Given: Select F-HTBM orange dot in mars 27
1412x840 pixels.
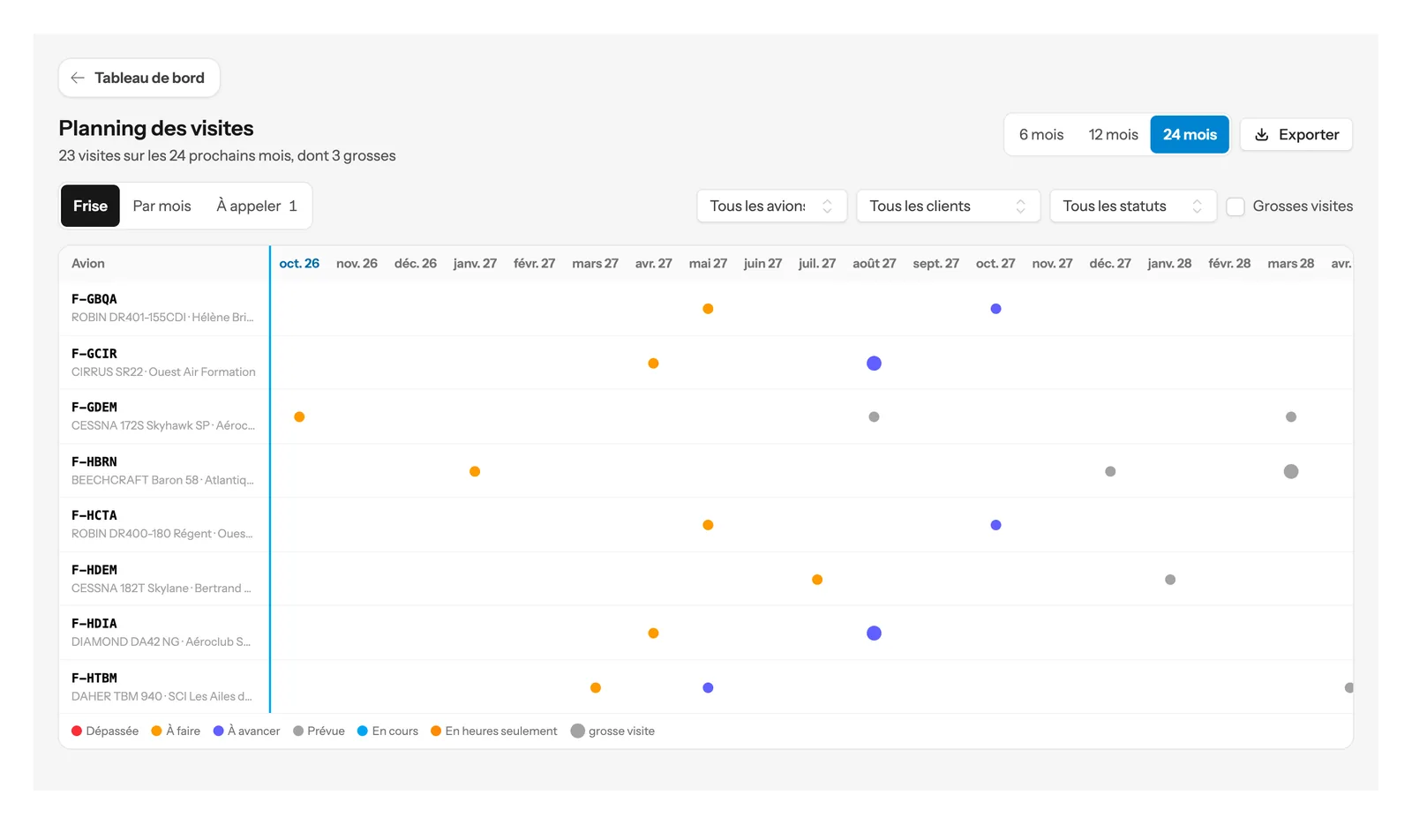Looking at the screenshot, I should pos(596,688).
